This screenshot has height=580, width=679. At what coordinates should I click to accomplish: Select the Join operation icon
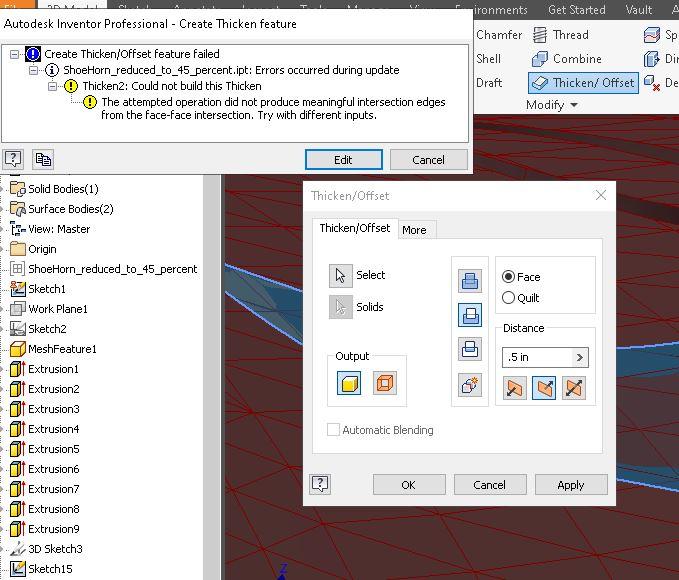(x=469, y=280)
